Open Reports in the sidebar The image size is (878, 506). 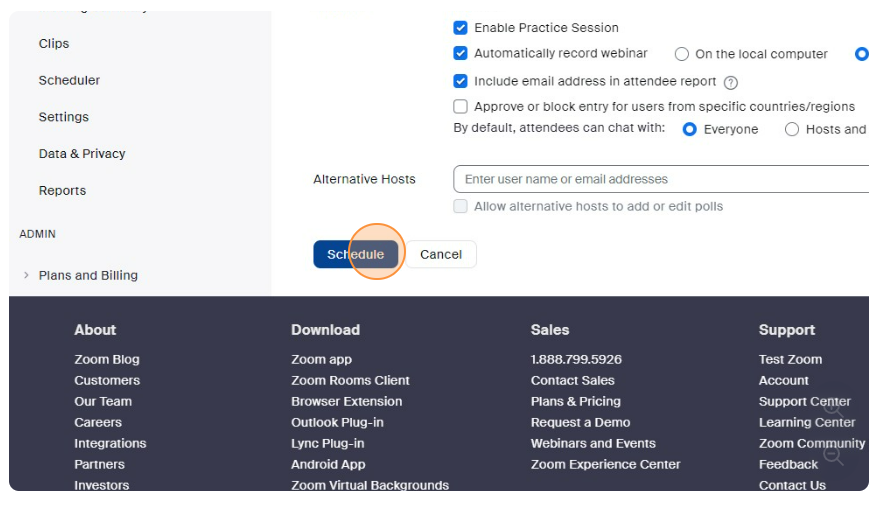62,191
